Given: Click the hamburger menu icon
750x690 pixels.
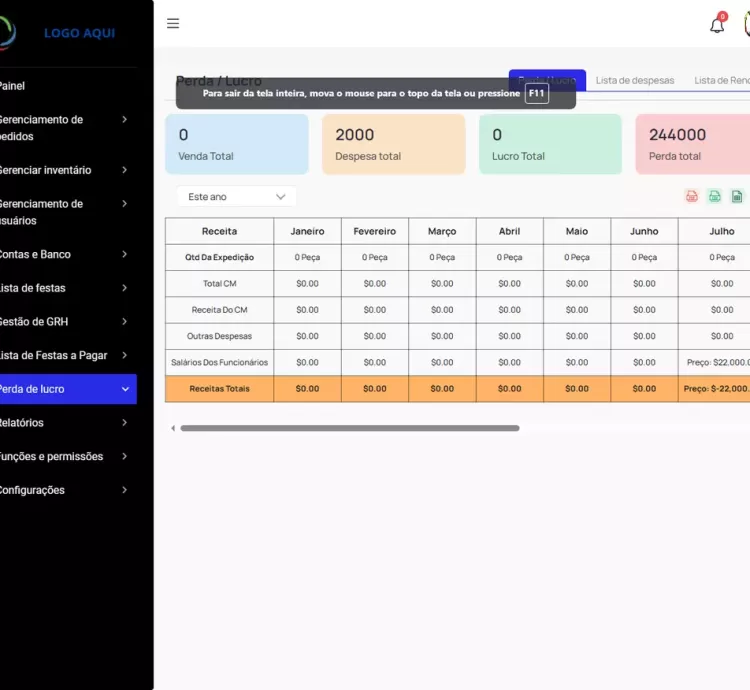Looking at the screenshot, I should (x=173, y=24).
